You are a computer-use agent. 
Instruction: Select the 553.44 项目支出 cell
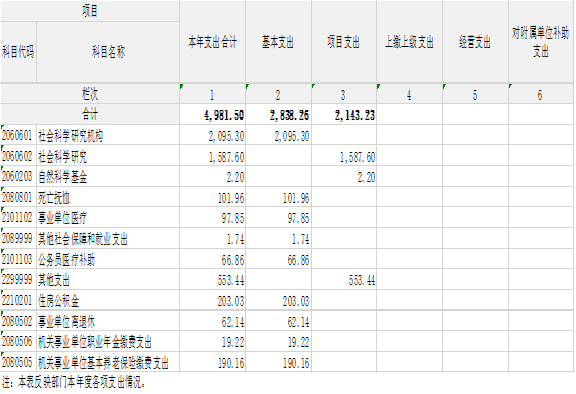point(344,280)
